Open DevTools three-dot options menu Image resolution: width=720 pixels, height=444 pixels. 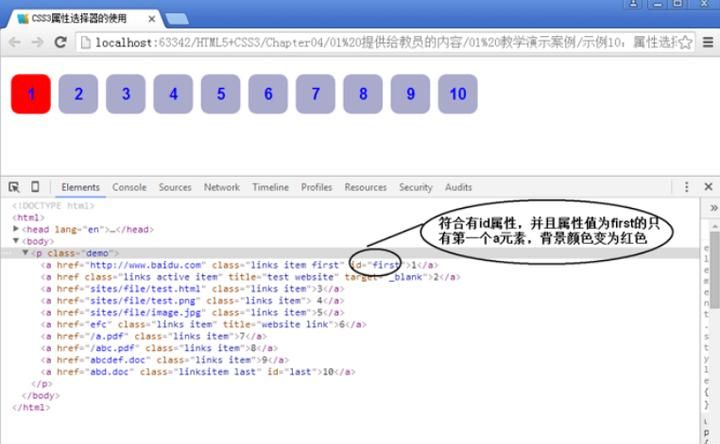(x=686, y=186)
